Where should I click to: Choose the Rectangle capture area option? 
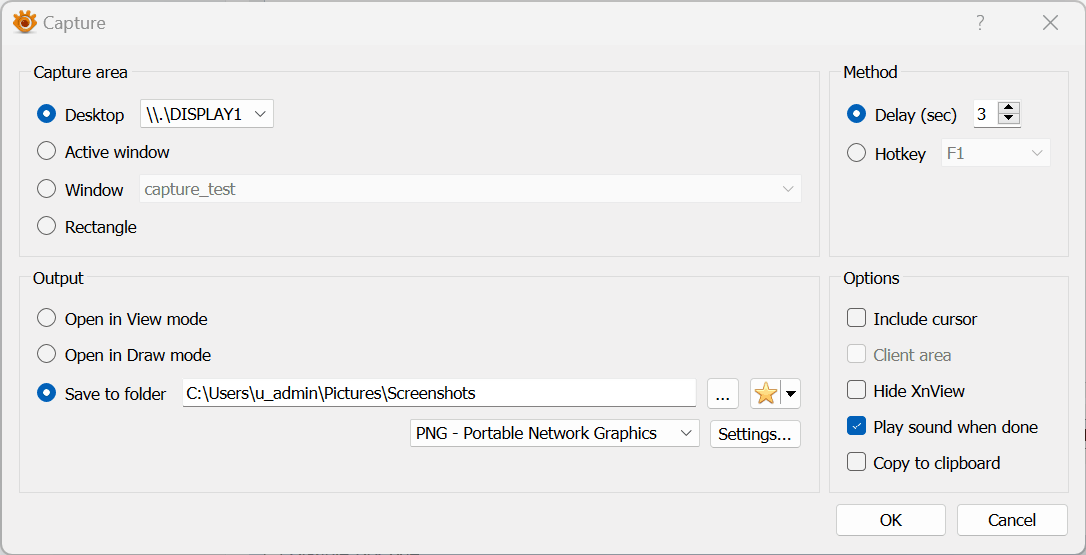47,227
